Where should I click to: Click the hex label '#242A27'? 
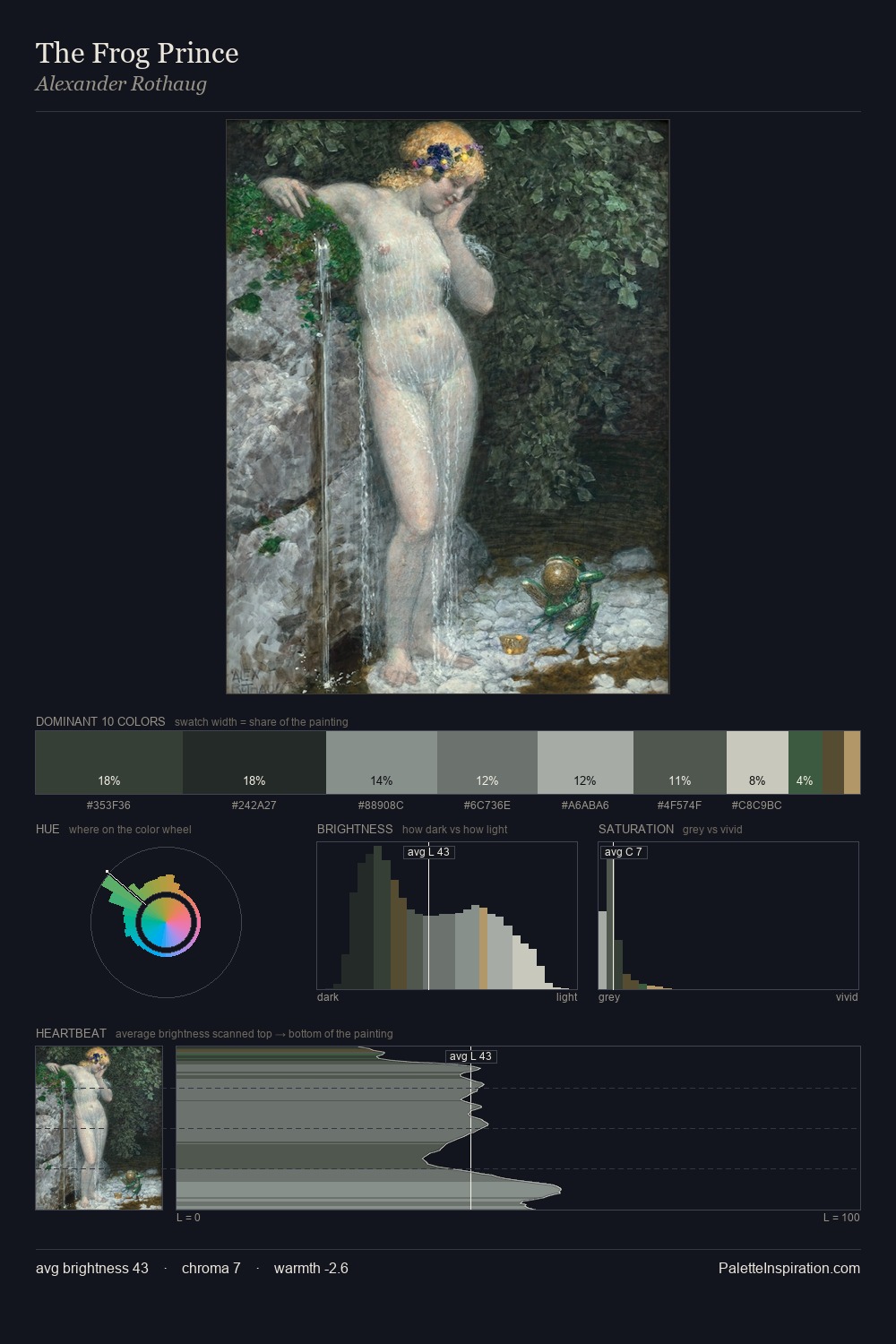click(x=254, y=806)
